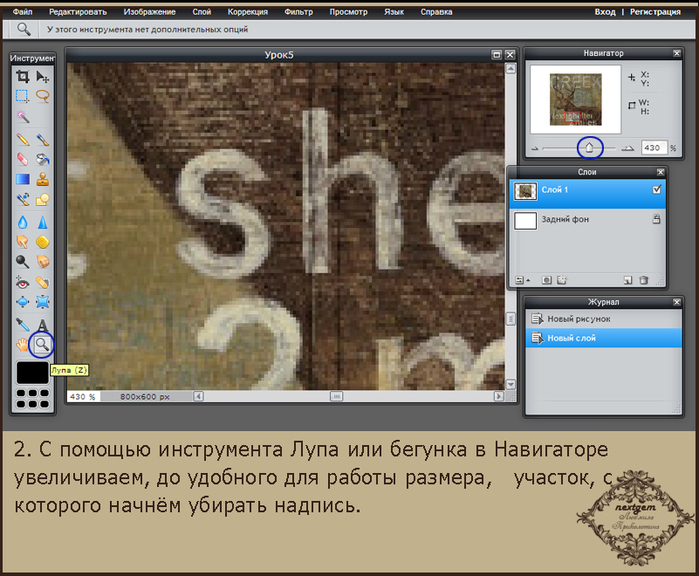Select the Color Picker eyedropper tool

22,325
